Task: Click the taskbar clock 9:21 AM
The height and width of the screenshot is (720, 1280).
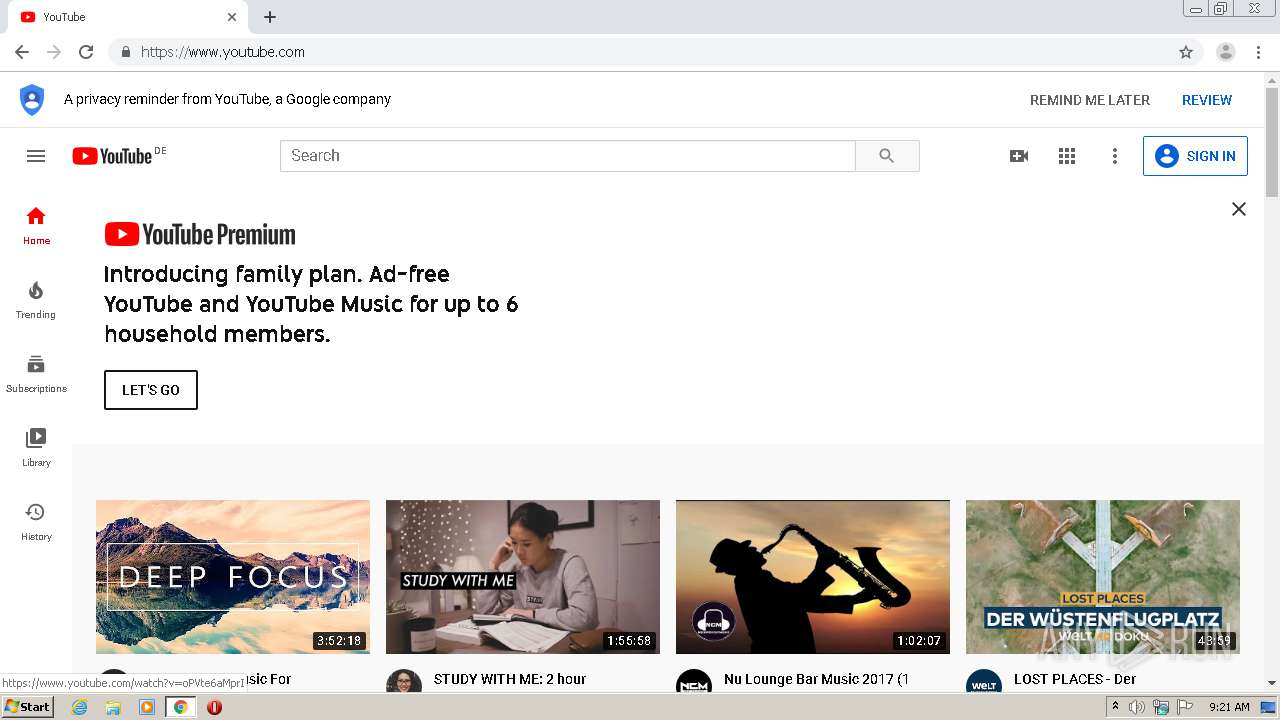Action: [1229, 707]
